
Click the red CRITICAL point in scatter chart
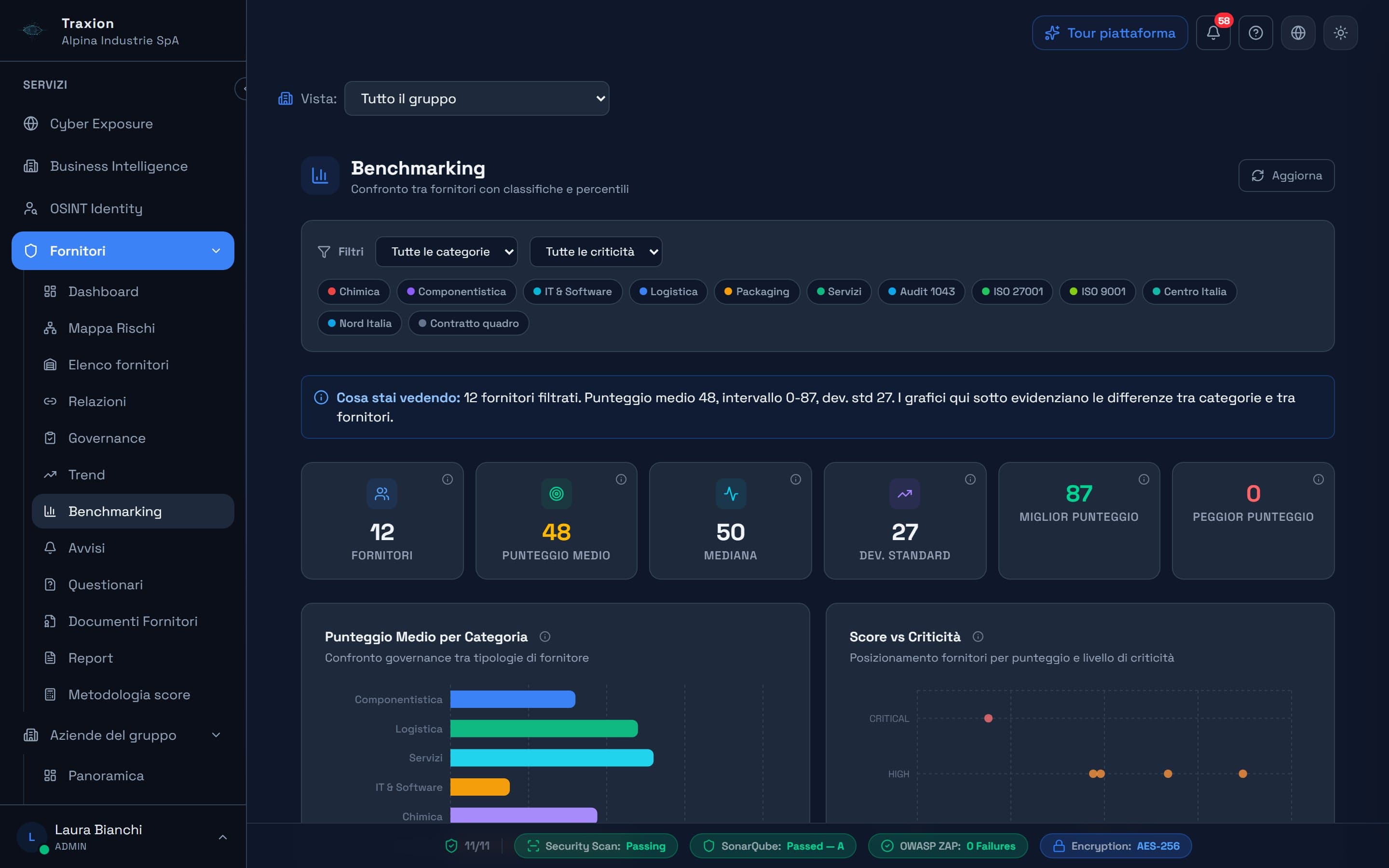(x=988, y=718)
